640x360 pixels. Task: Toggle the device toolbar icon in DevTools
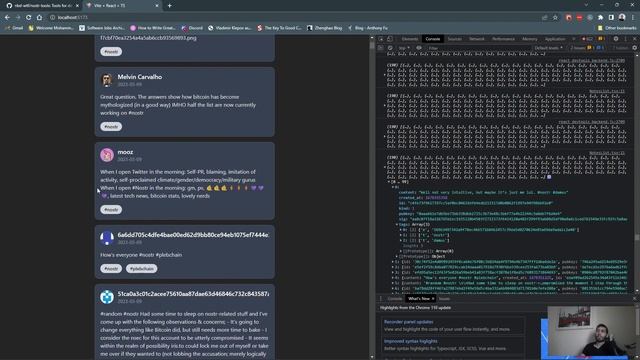[x=390, y=39]
